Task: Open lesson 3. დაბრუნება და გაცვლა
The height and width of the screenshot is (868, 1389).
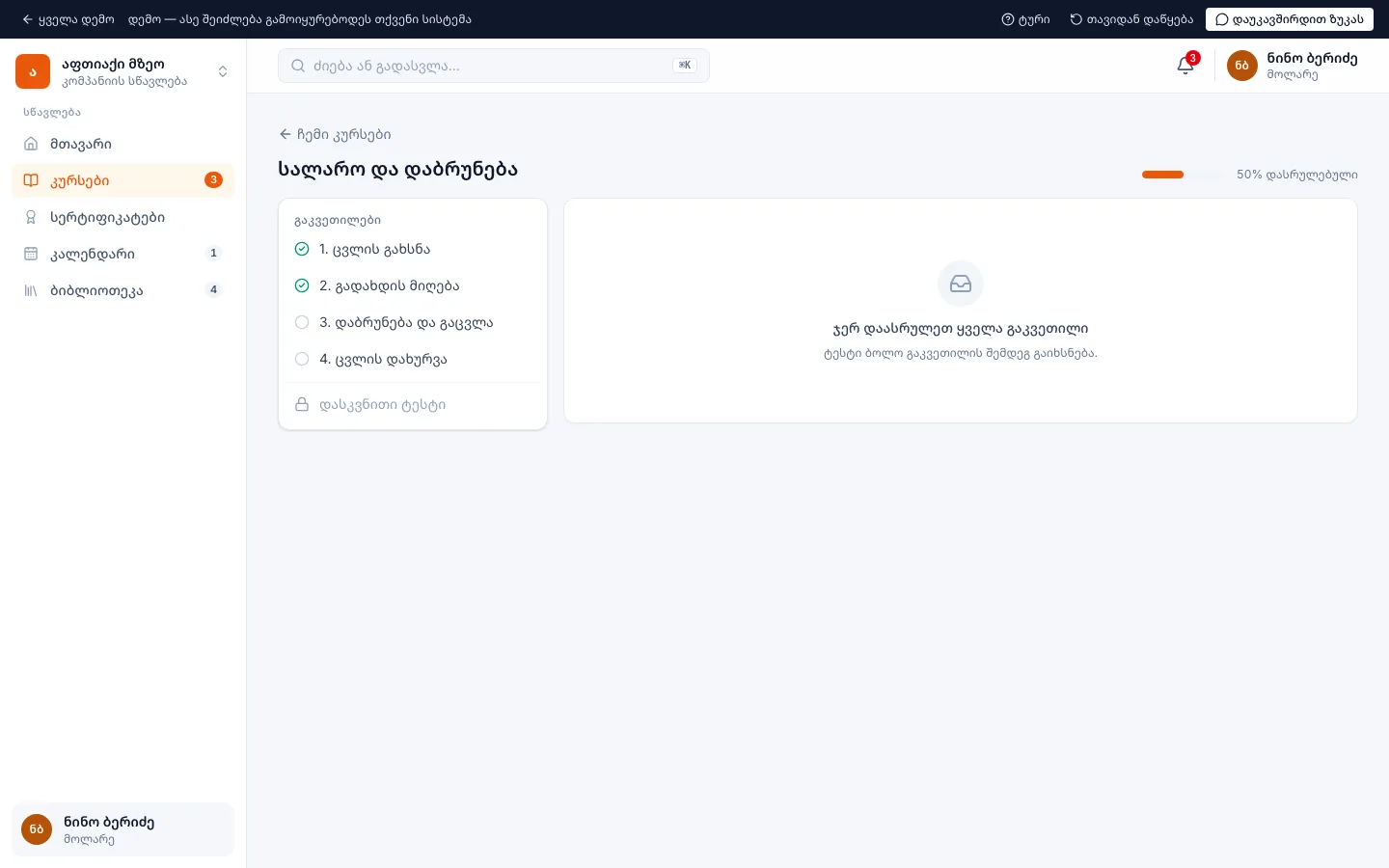Action: 413,322
